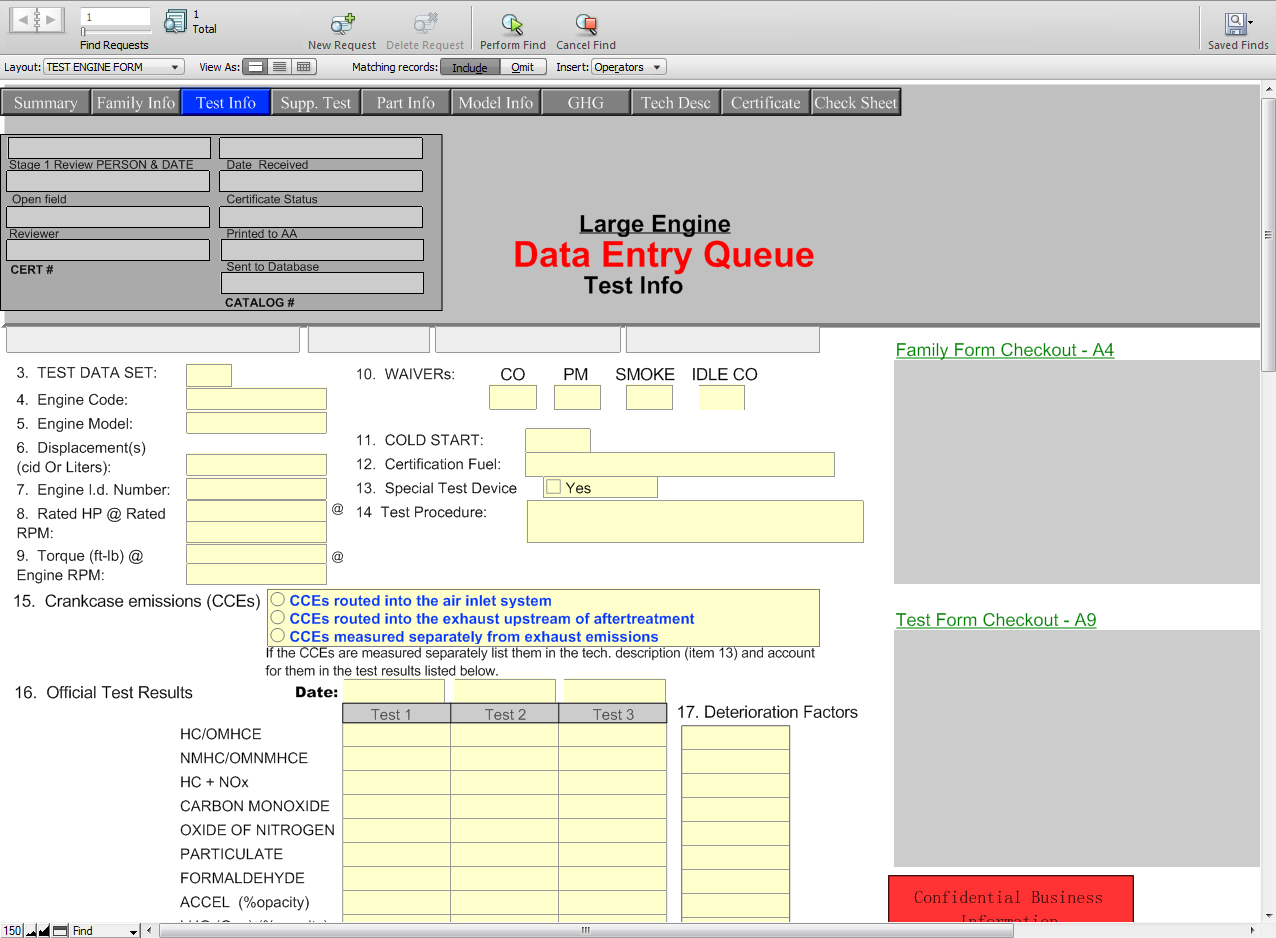Click the Cancel Find icon
The height and width of the screenshot is (938, 1276).
(x=586, y=24)
